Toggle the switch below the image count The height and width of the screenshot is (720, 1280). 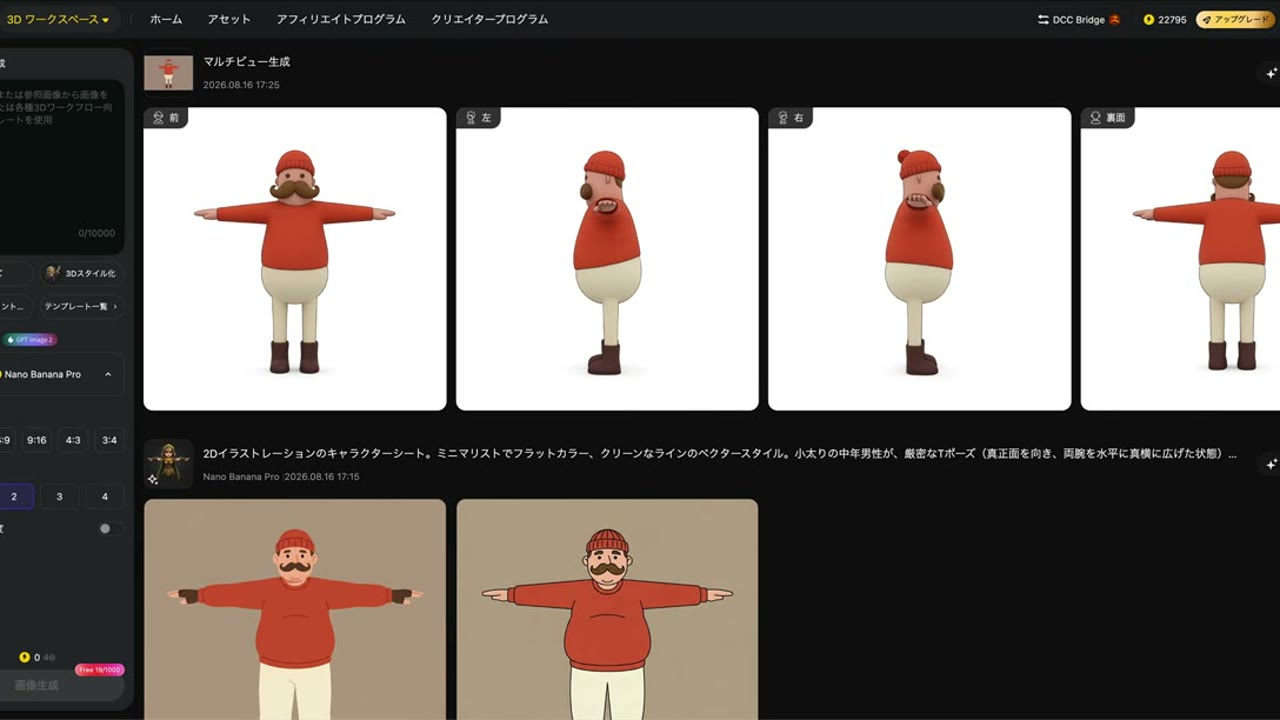click(x=111, y=528)
